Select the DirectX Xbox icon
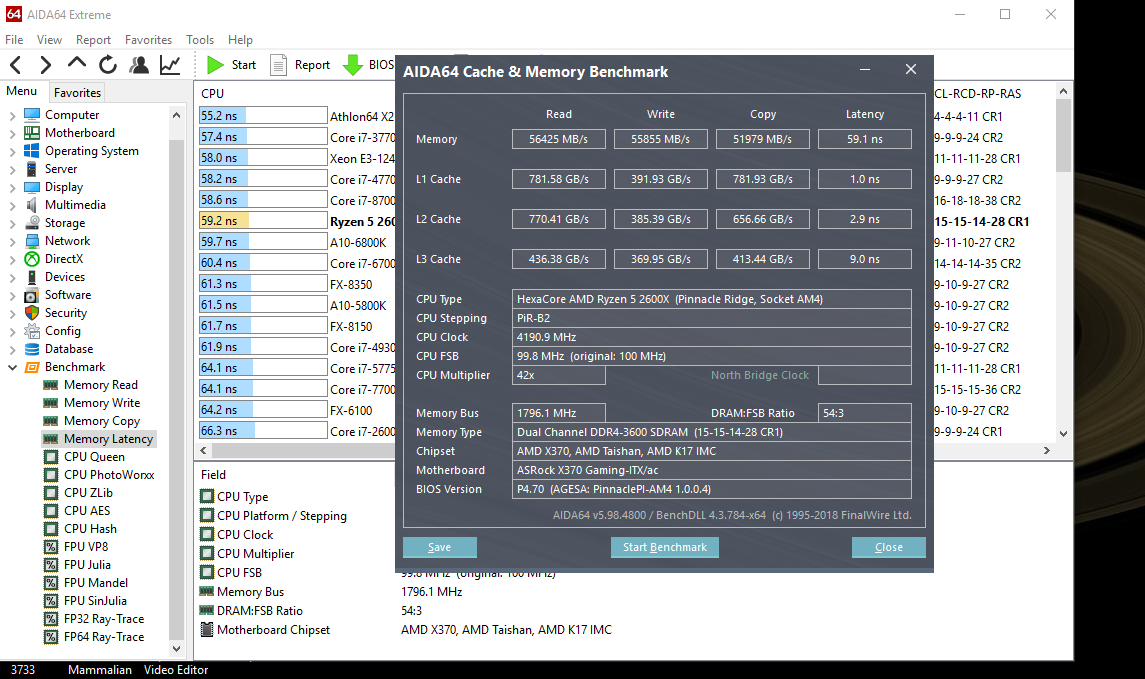This screenshot has height=679, width=1145. pos(32,258)
